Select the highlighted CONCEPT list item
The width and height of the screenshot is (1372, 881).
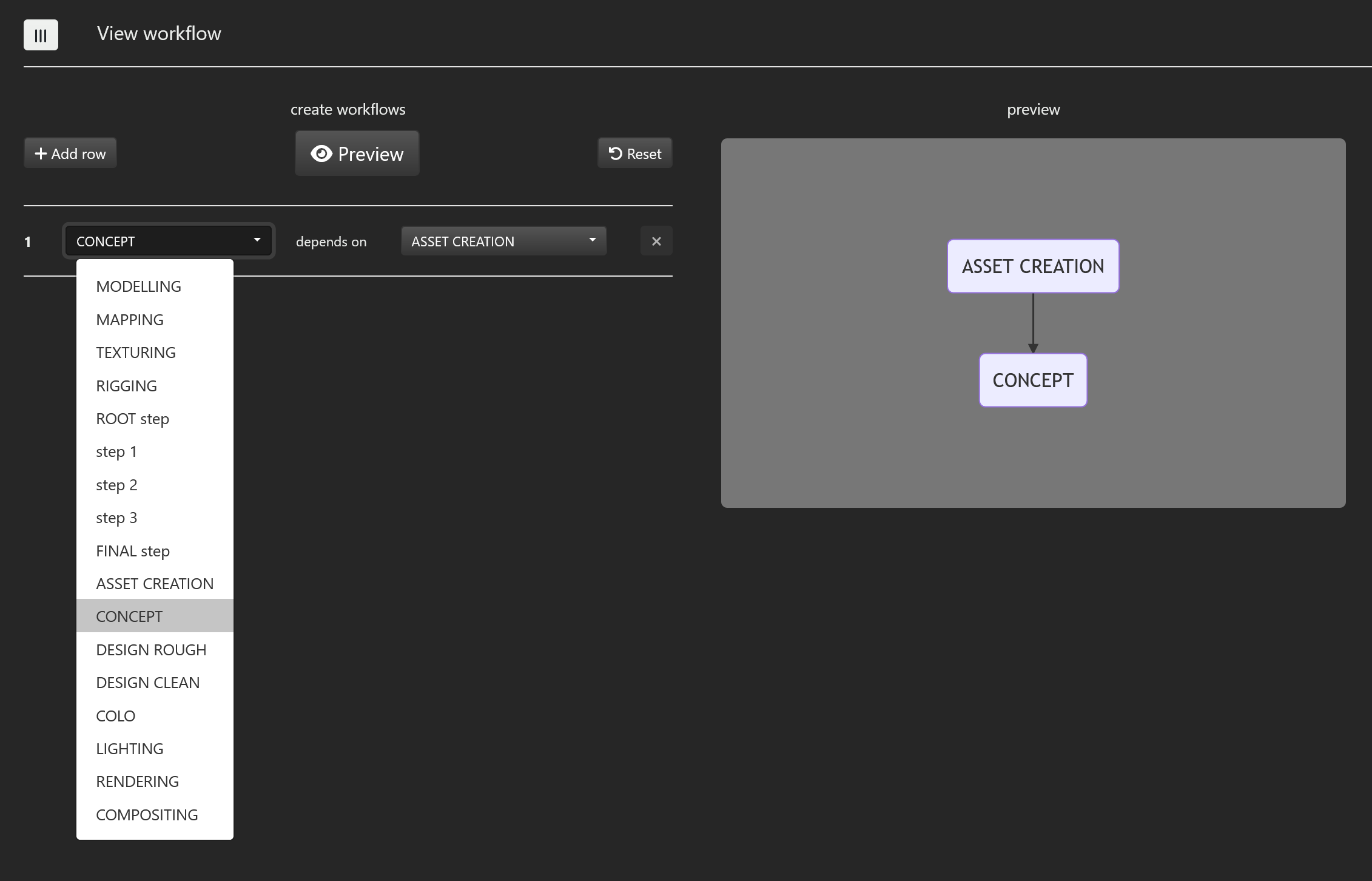point(129,616)
